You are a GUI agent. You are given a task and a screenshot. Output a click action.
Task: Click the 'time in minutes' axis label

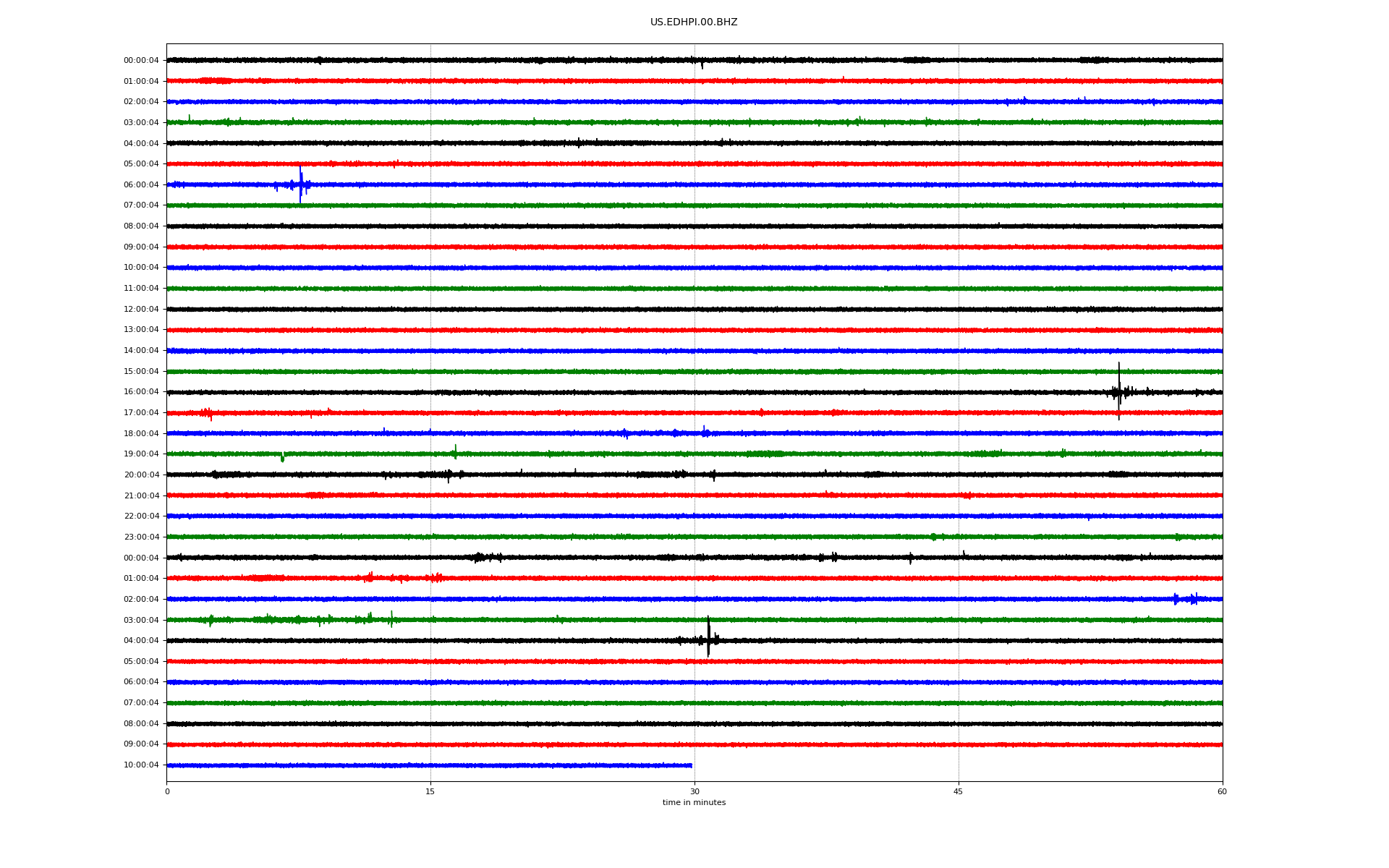[x=694, y=803]
